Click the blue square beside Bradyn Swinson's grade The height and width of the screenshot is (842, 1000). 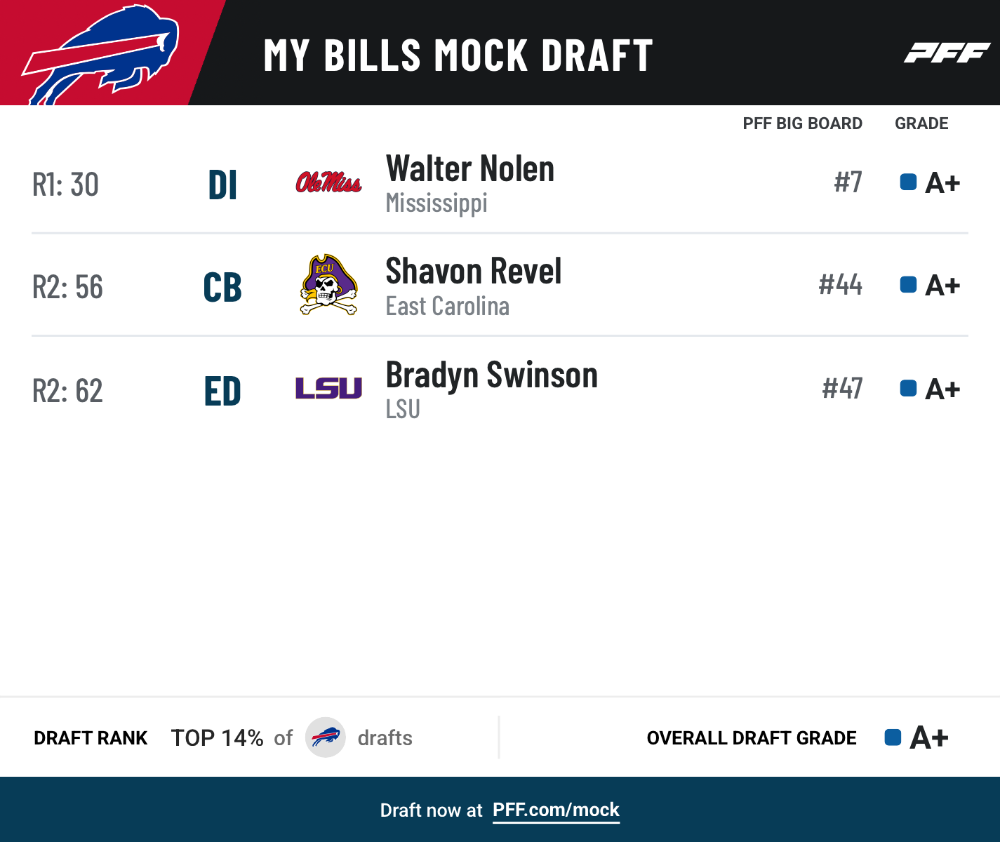click(x=908, y=388)
